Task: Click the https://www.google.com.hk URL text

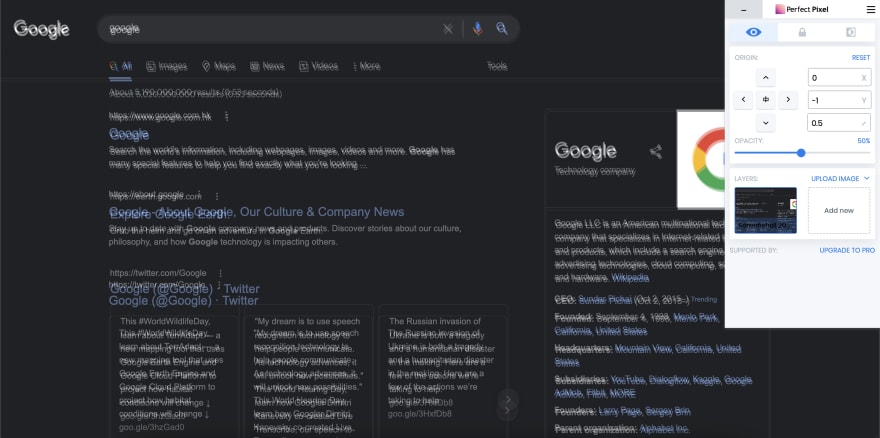Action: point(160,116)
